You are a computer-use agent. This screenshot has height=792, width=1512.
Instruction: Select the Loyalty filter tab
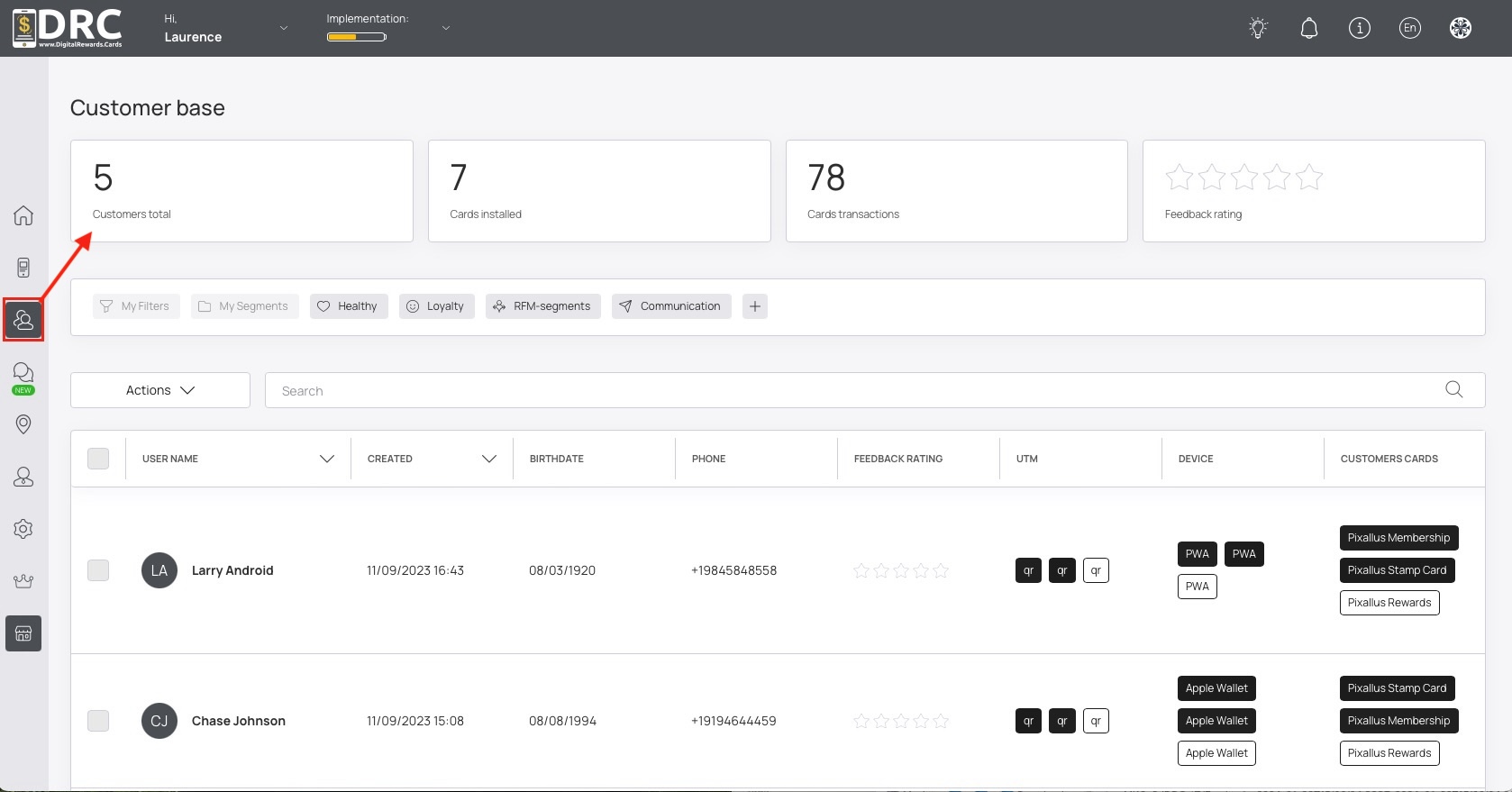[436, 306]
